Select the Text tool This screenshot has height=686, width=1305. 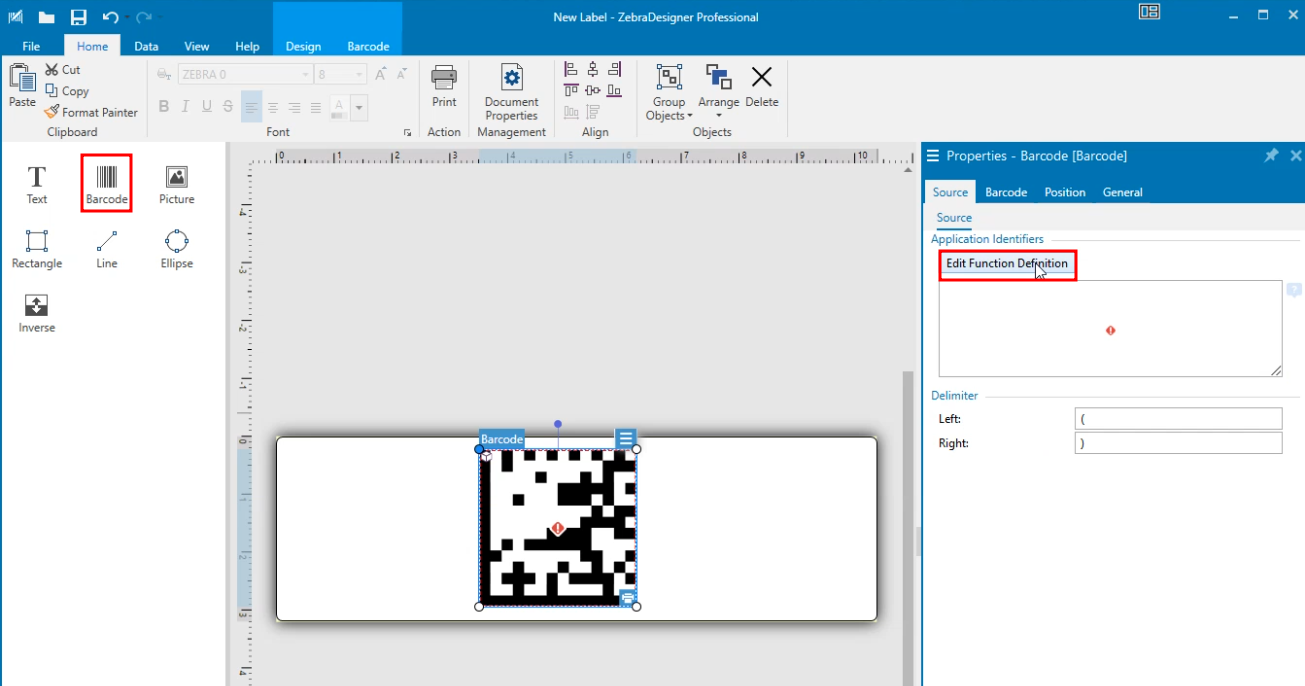(x=36, y=183)
